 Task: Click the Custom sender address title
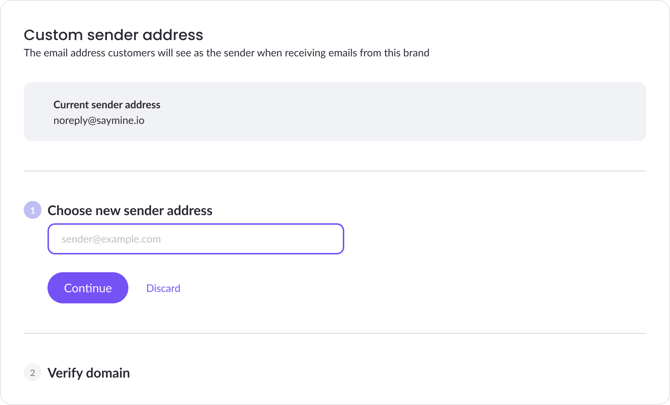pyautogui.click(x=113, y=35)
